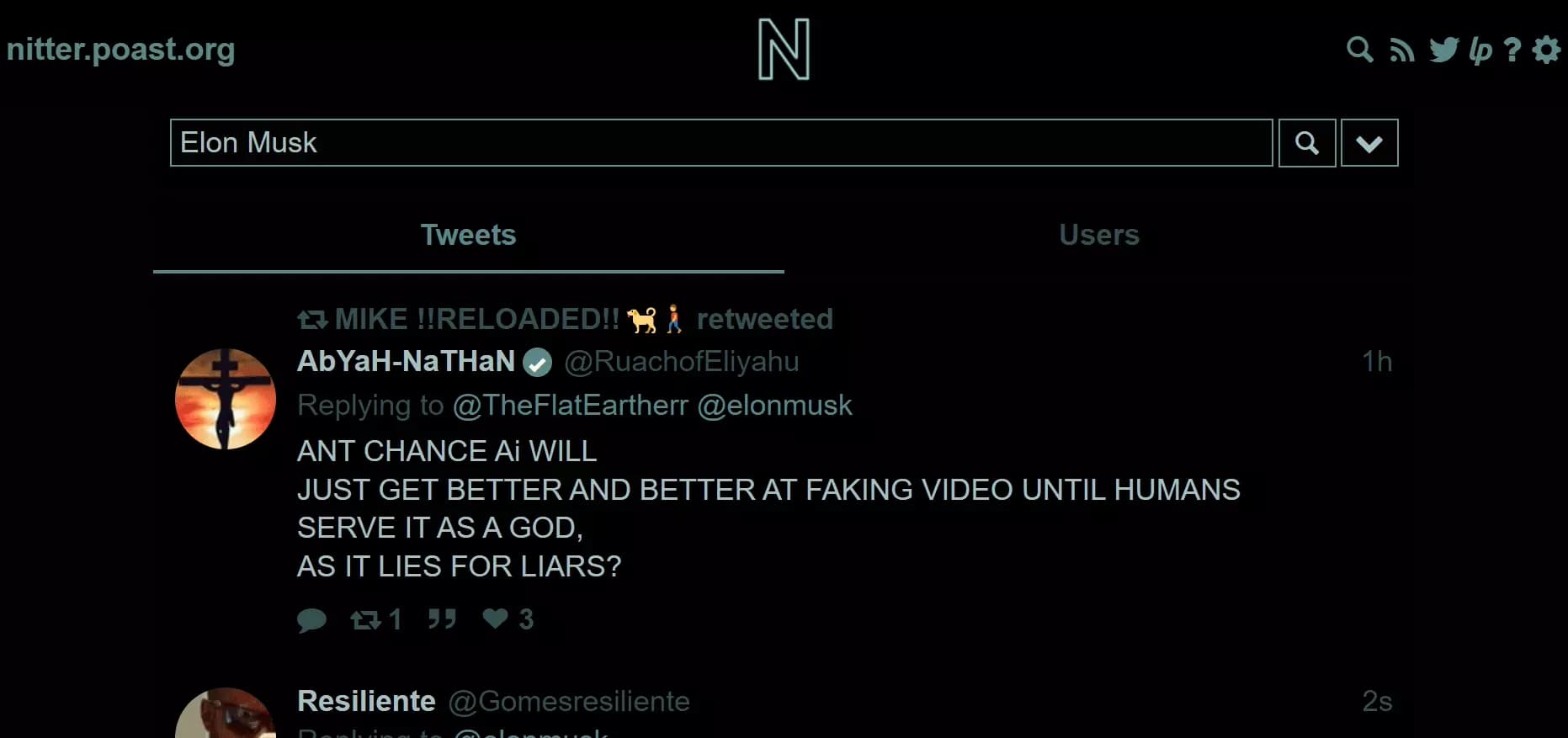The height and width of the screenshot is (738, 1568).
Task: Click the Liberapay donation icon
Action: click(x=1480, y=50)
